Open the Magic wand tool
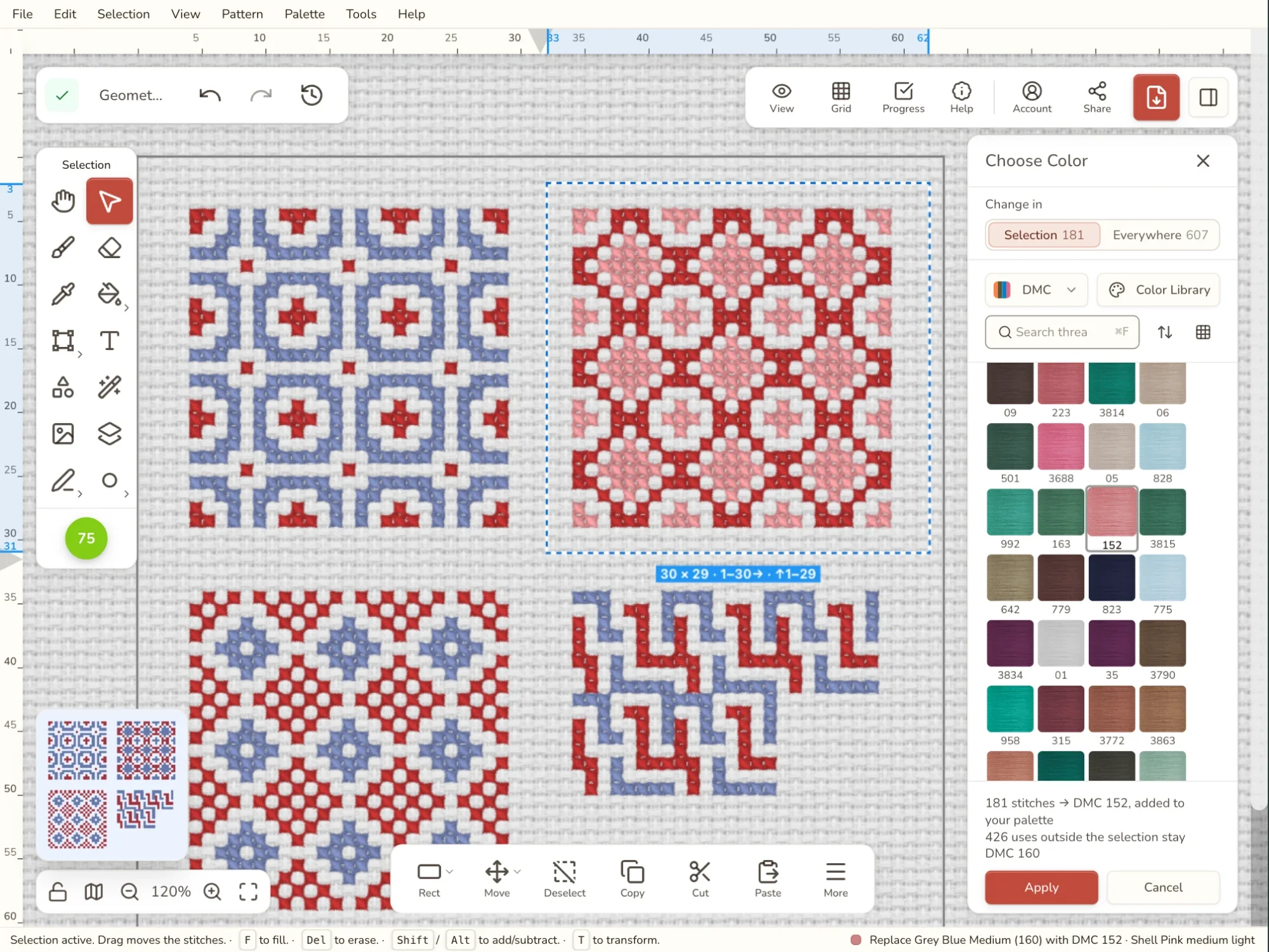Screen dimensions: 1269x952 pyautogui.click(x=109, y=387)
